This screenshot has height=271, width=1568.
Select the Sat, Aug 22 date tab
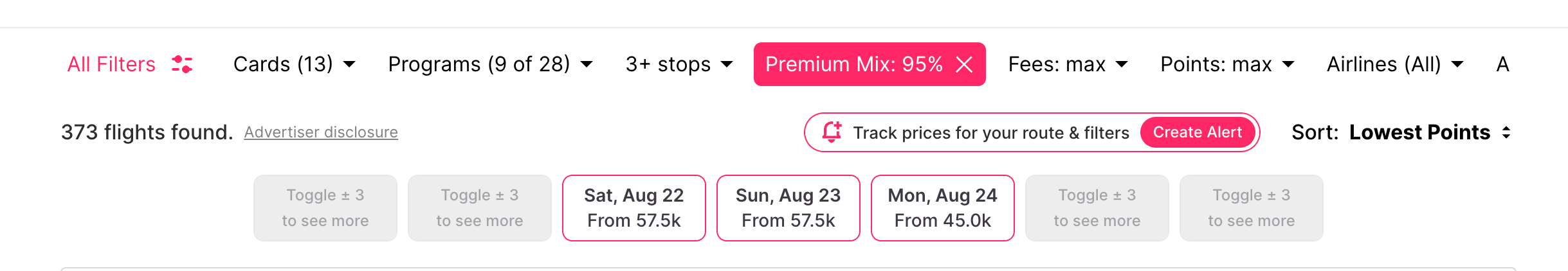pos(634,208)
